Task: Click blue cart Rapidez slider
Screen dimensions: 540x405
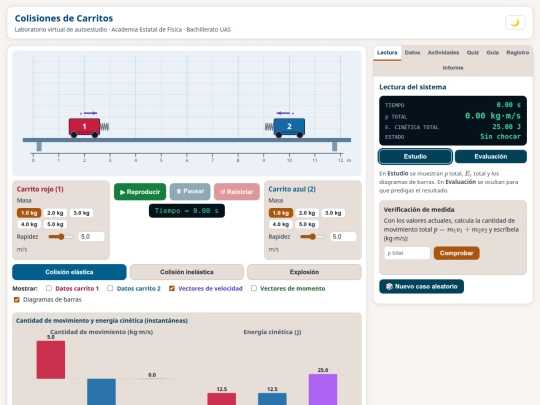Action: pyautogui.click(x=313, y=237)
